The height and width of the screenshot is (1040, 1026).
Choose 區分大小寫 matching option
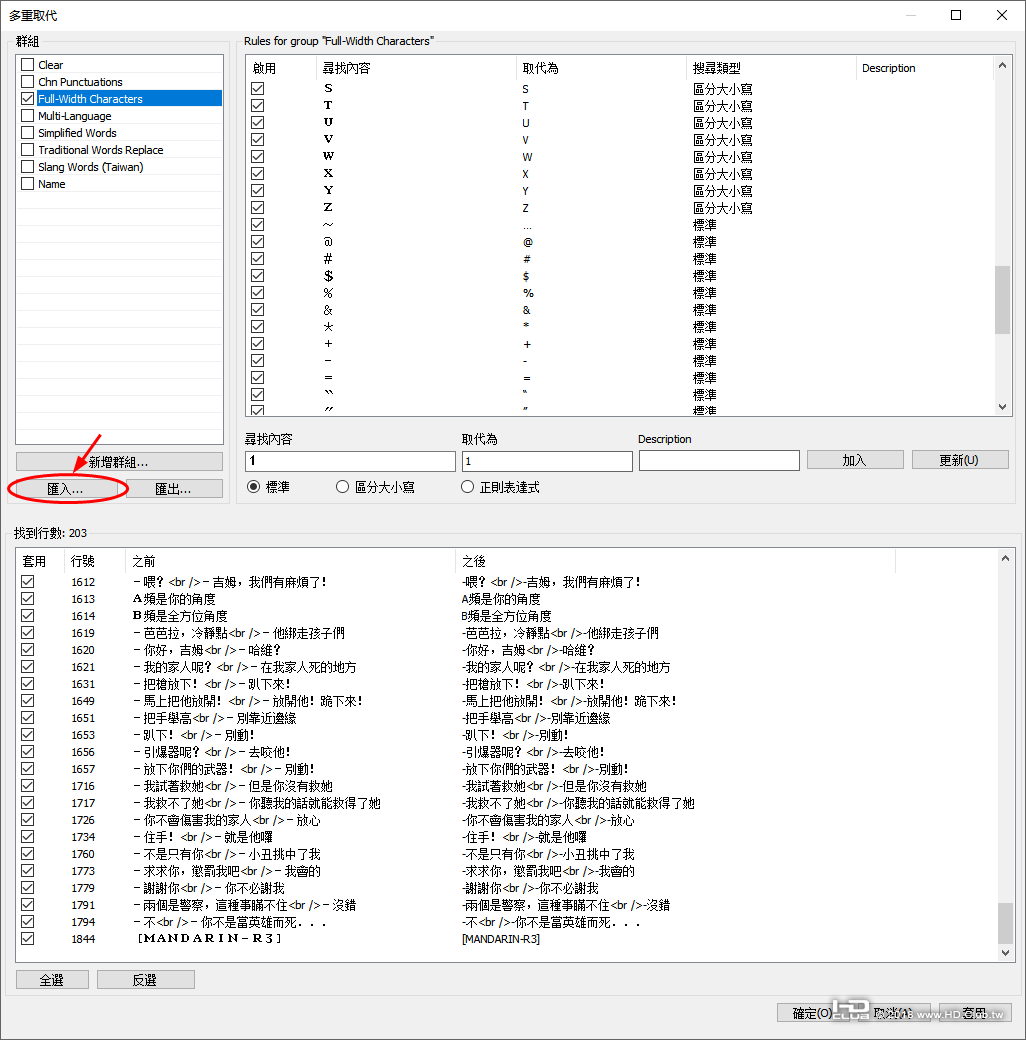(x=341, y=486)
